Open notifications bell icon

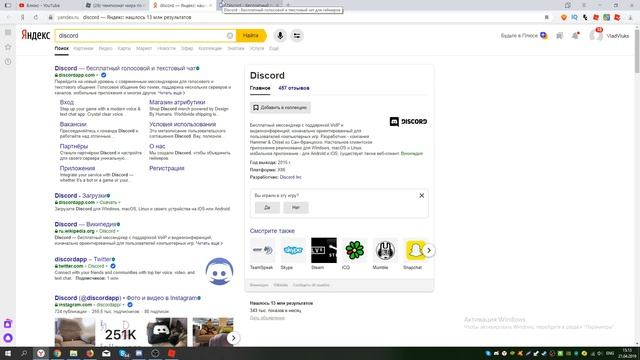(575, 36)
